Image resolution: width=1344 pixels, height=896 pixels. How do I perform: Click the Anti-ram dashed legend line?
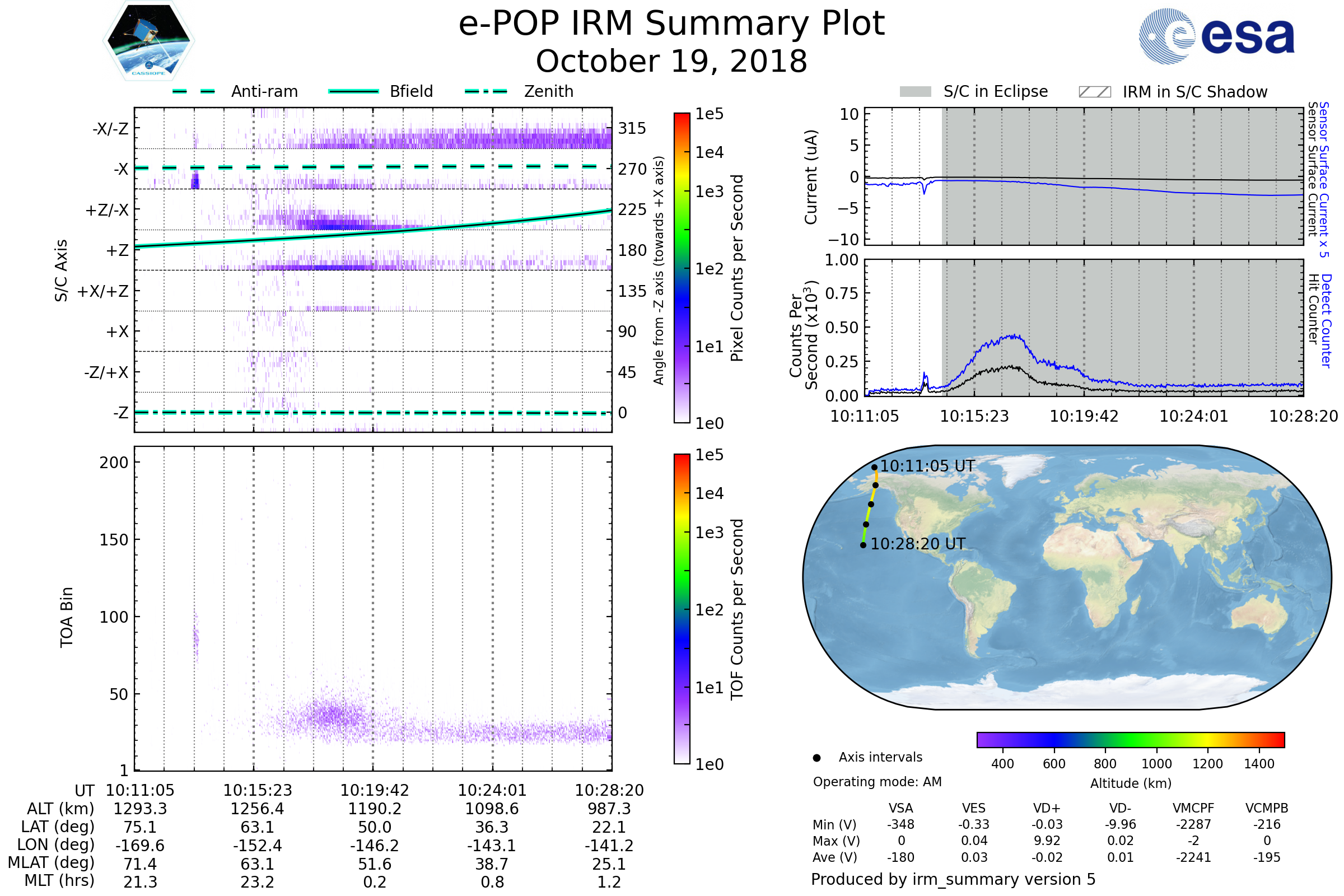(194, 91)
